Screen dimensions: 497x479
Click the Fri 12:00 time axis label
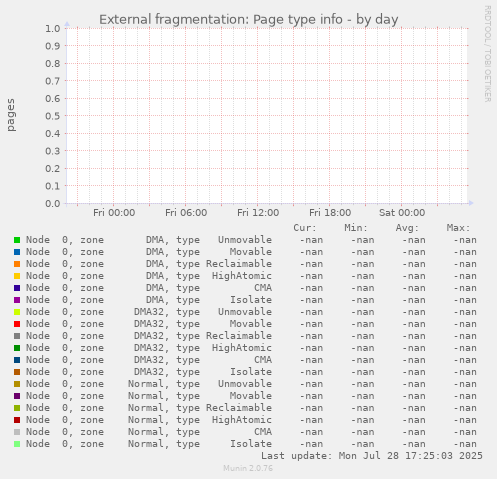[x=258, y=213]
